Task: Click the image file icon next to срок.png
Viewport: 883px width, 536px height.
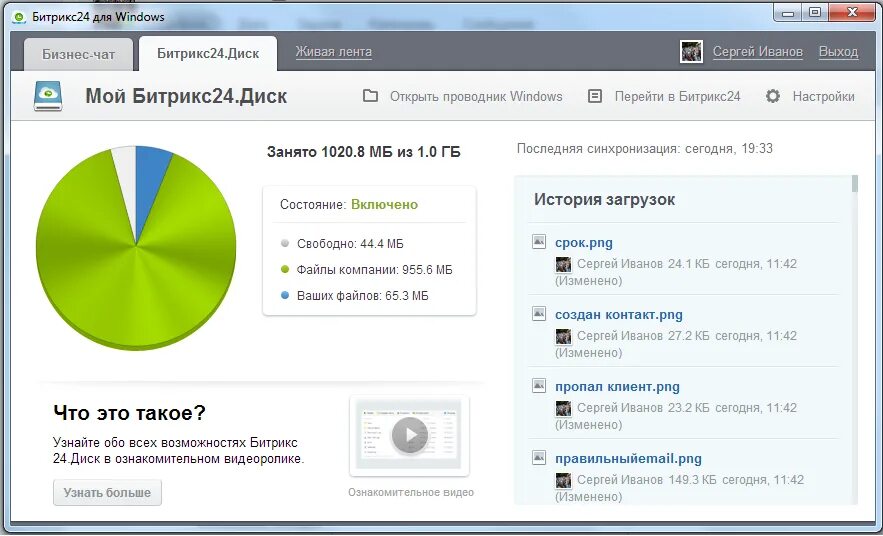Action: [x=539, y=242]
